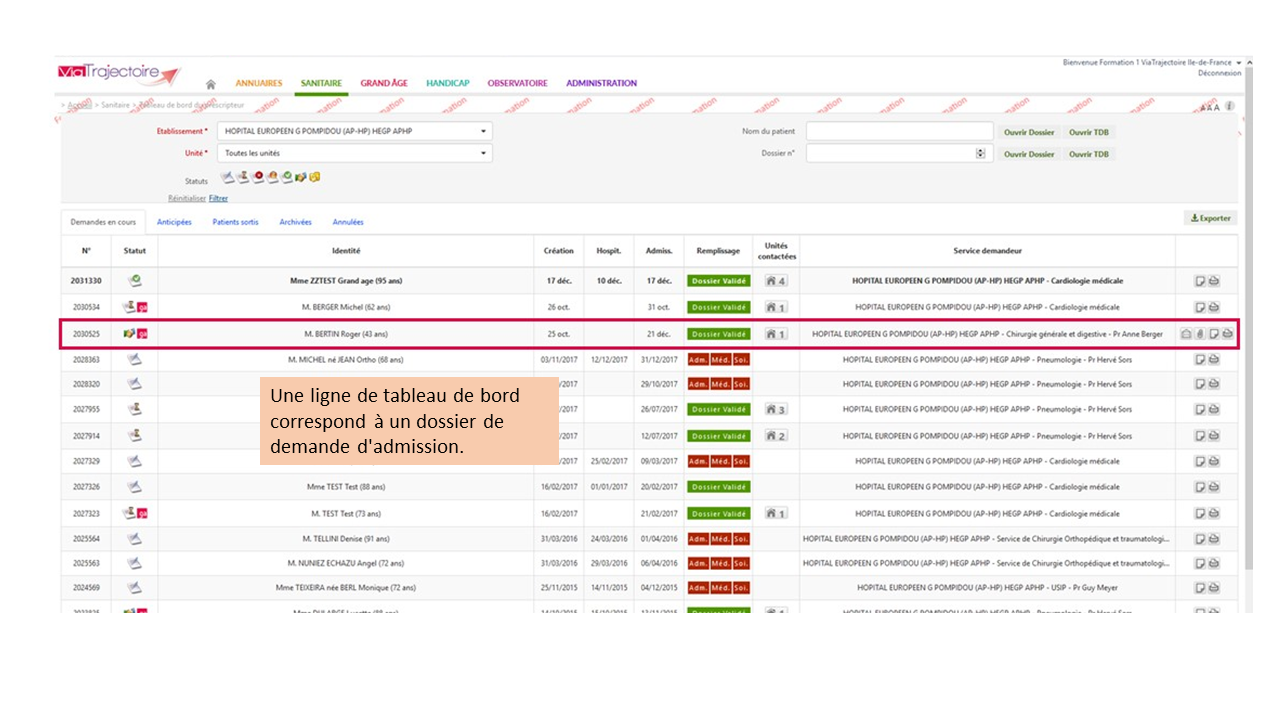Switch to the Patients sortis tab
The width and height of the screenshot is (1280, 720).
click(x=235, y=222)
